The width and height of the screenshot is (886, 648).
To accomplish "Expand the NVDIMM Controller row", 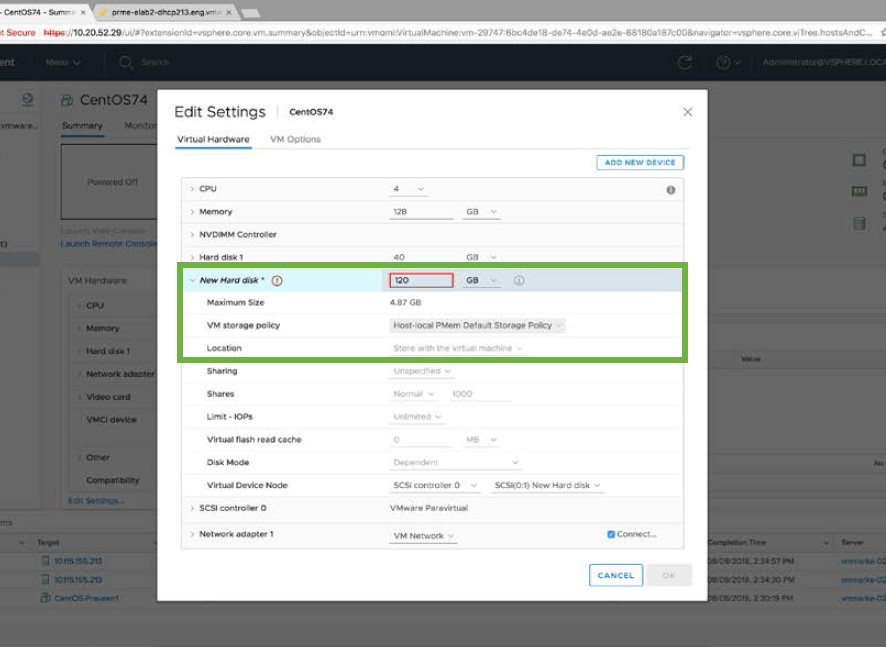I will click(192, 234).
